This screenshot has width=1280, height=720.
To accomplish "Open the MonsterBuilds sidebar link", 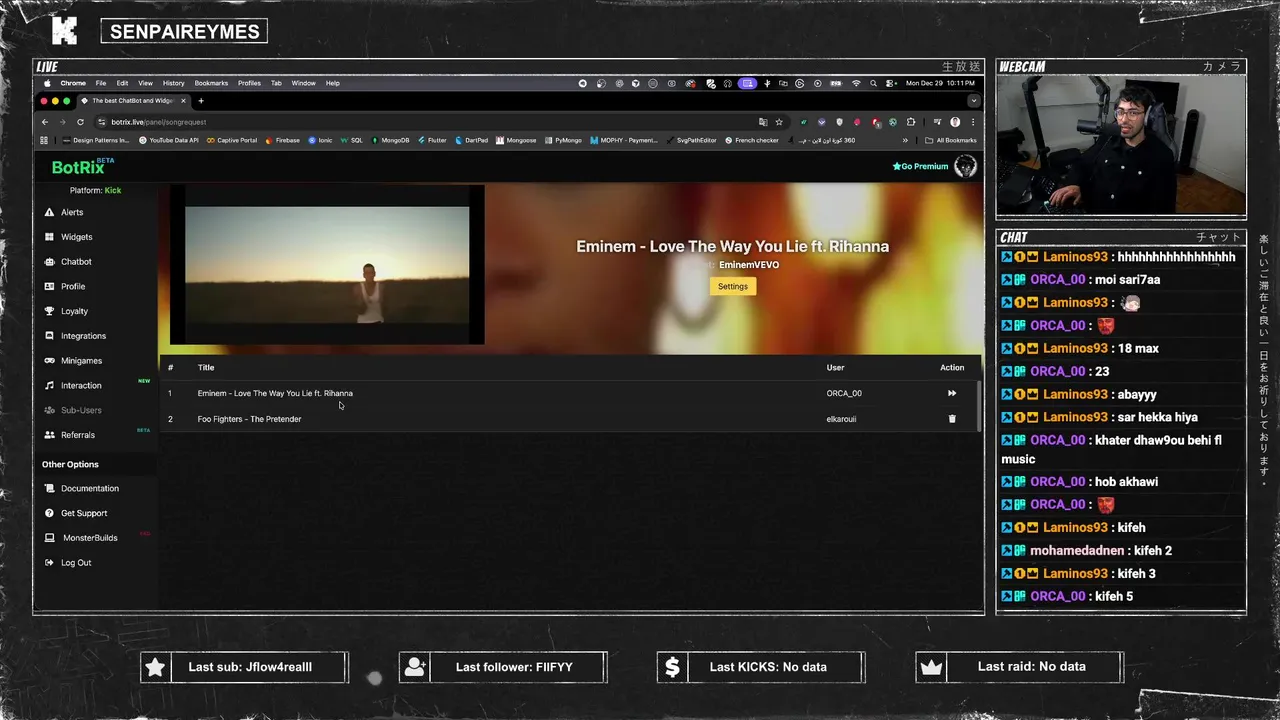I will (x=90, y=538).
